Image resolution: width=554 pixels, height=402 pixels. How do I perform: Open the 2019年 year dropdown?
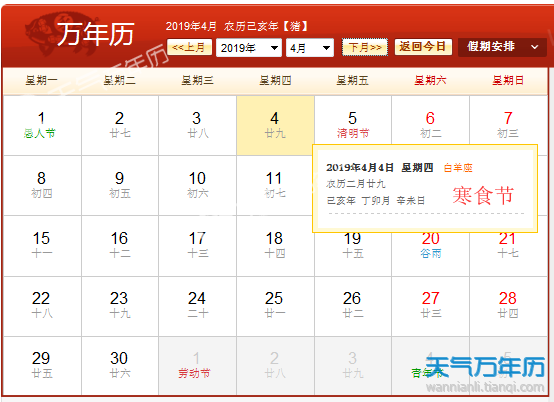point(249,48)
